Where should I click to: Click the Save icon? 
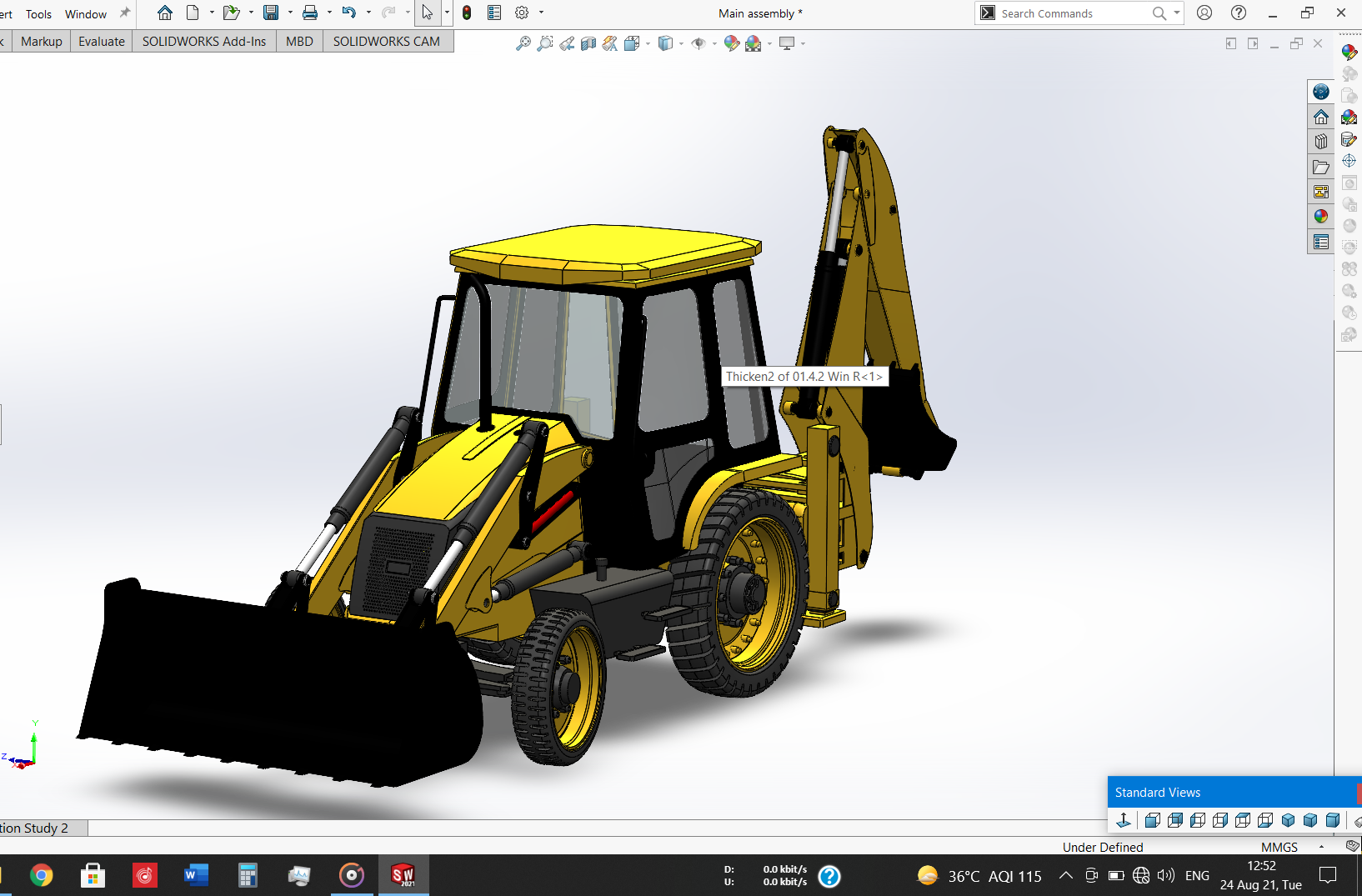tap(271, 13)
